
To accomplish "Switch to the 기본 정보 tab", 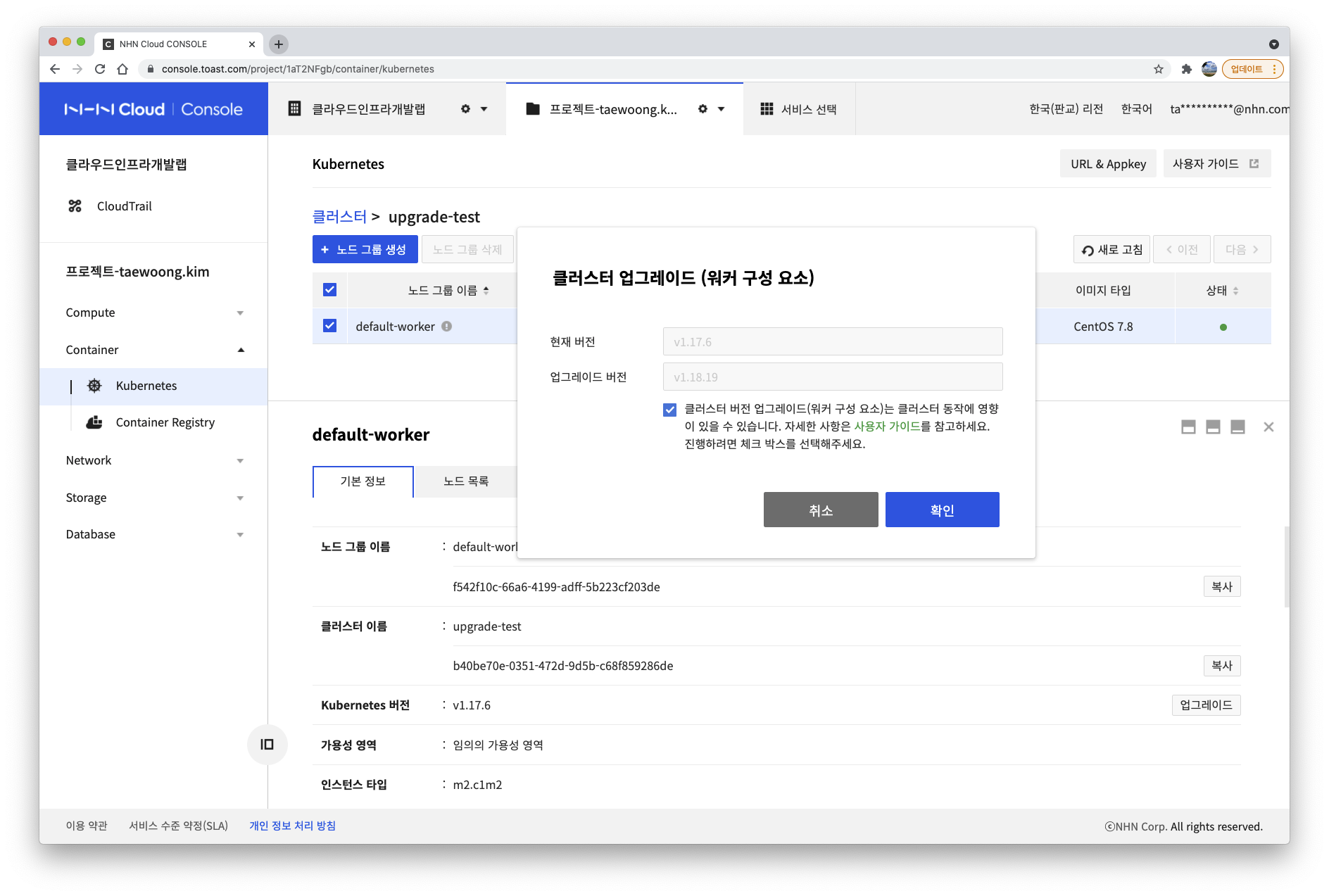I will [x=363, y=481].
